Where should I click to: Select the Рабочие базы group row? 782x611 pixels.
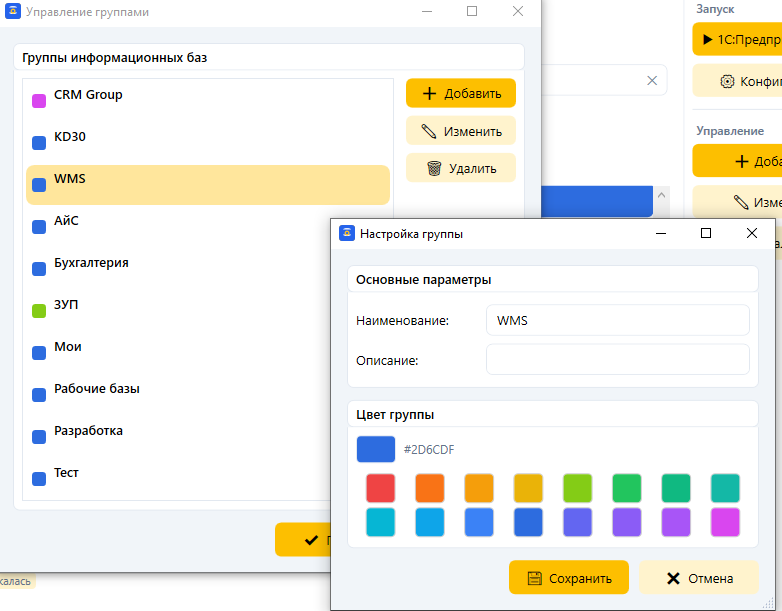[178, 395]
